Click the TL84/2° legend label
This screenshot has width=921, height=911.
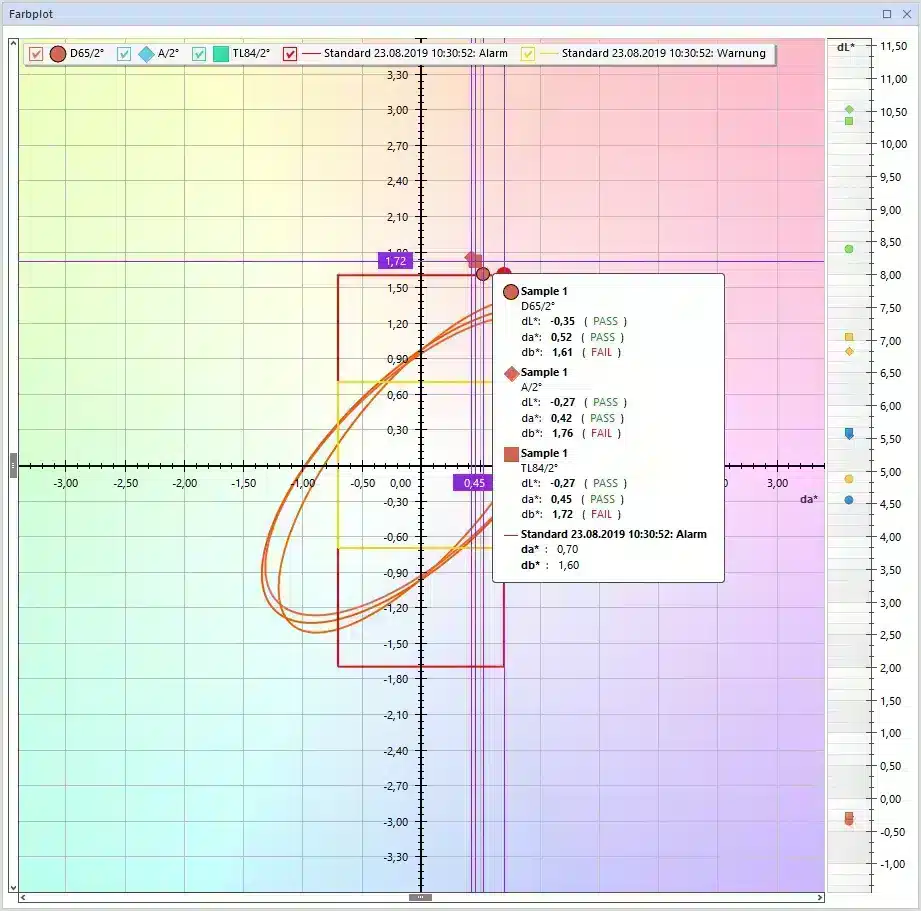[251, 53]
